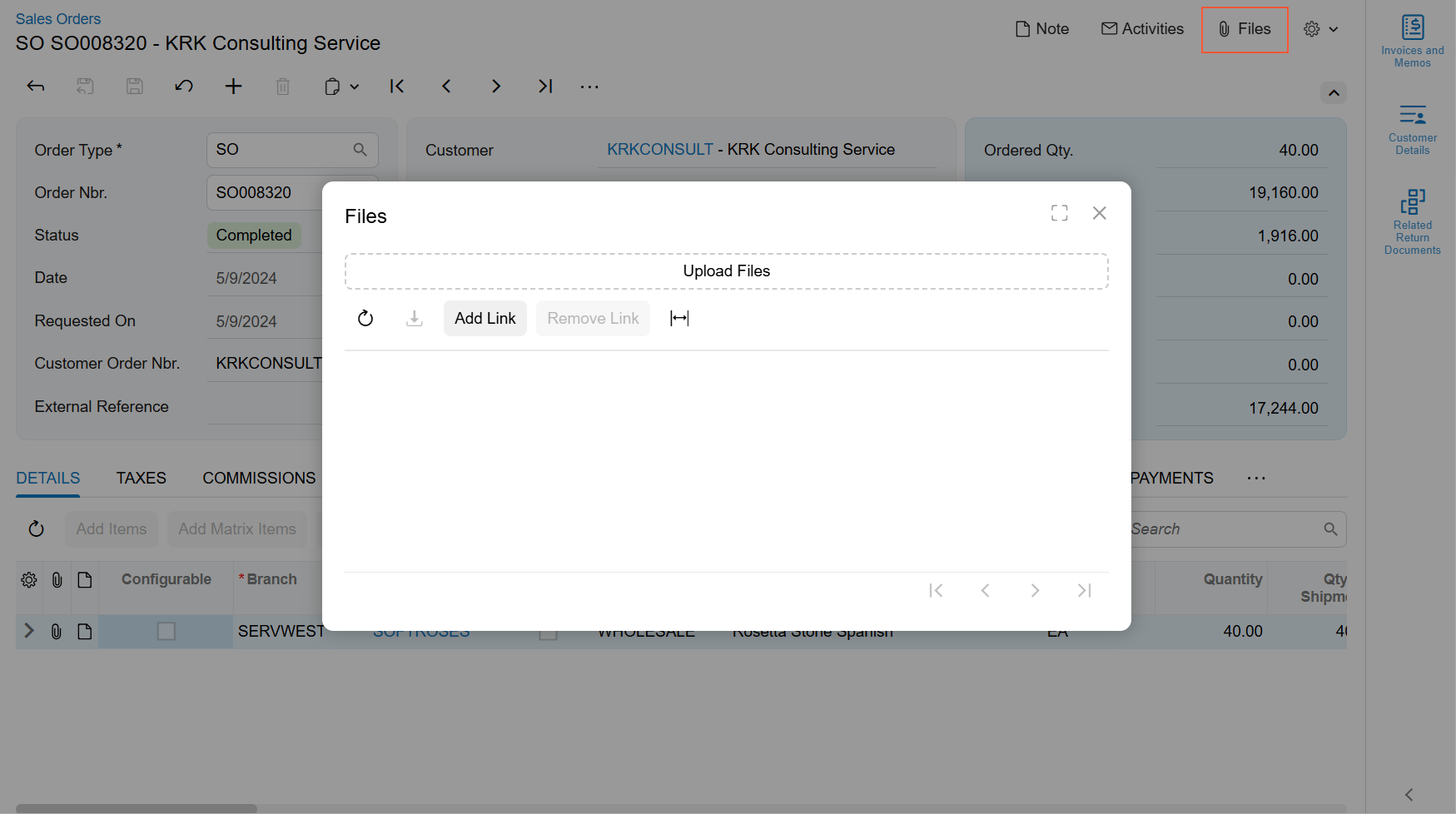Switch to the TAXES tab
Image resolution: width=1456 pixels, height=814 pixels.
click(x=141, y=479)
